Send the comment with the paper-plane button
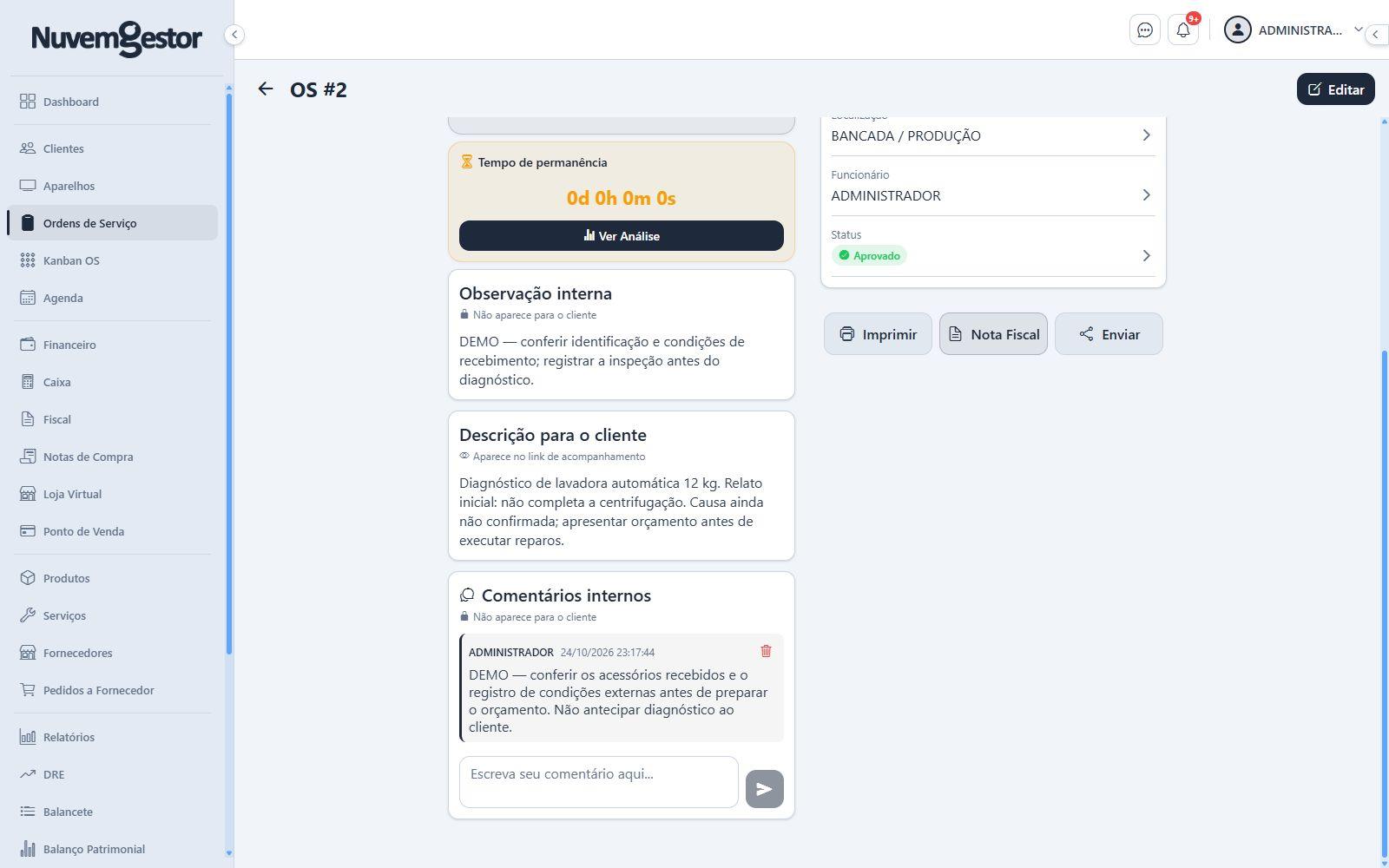 pyautogui.click(x=764, y=789)
